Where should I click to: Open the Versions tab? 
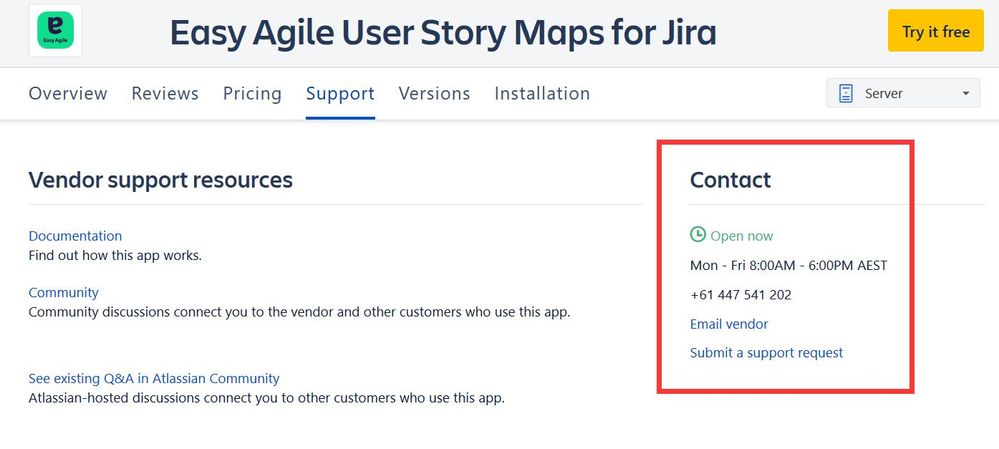click(435, 94)
